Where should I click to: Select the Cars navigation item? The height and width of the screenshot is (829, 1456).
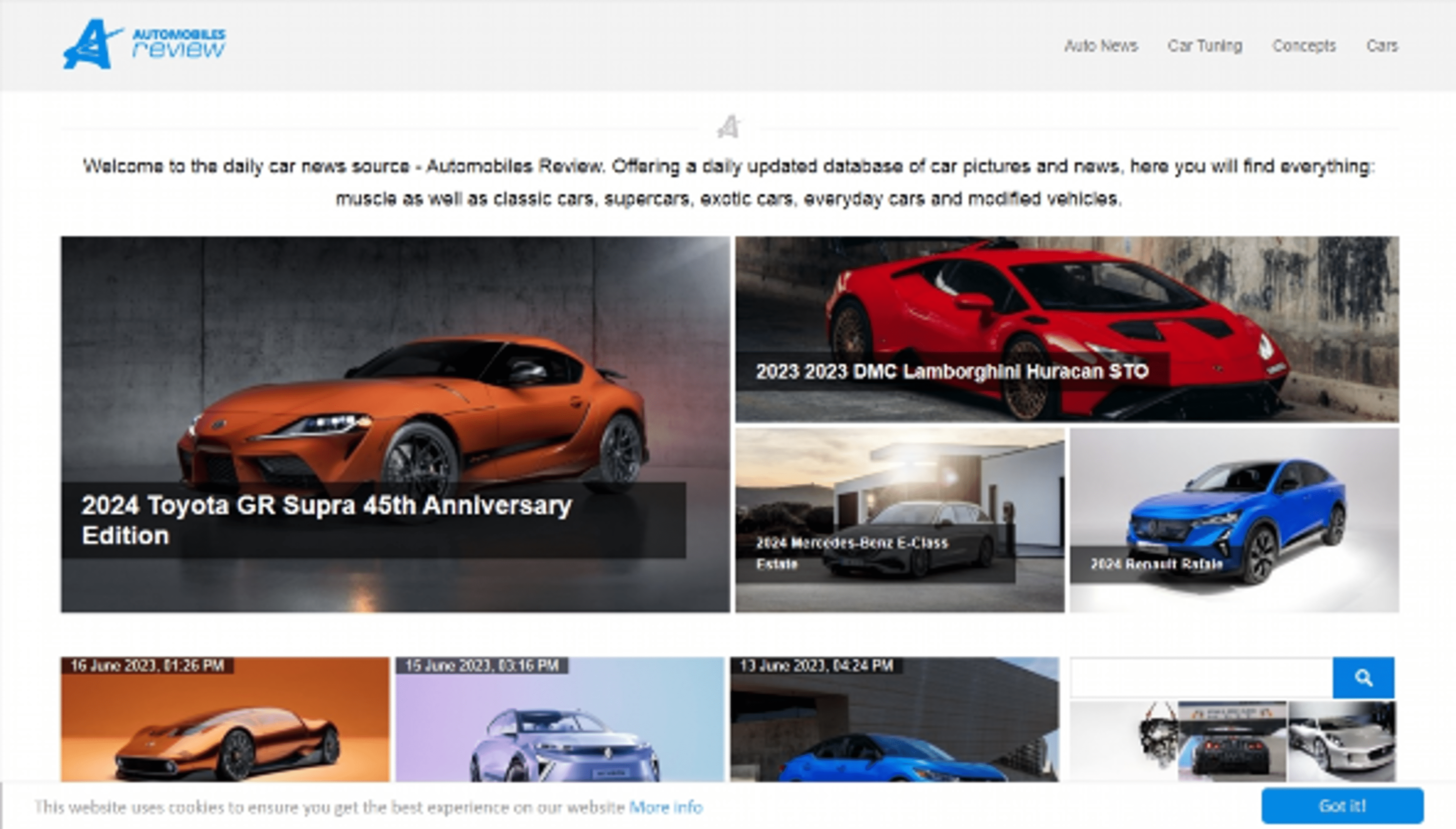(1382, 46)
